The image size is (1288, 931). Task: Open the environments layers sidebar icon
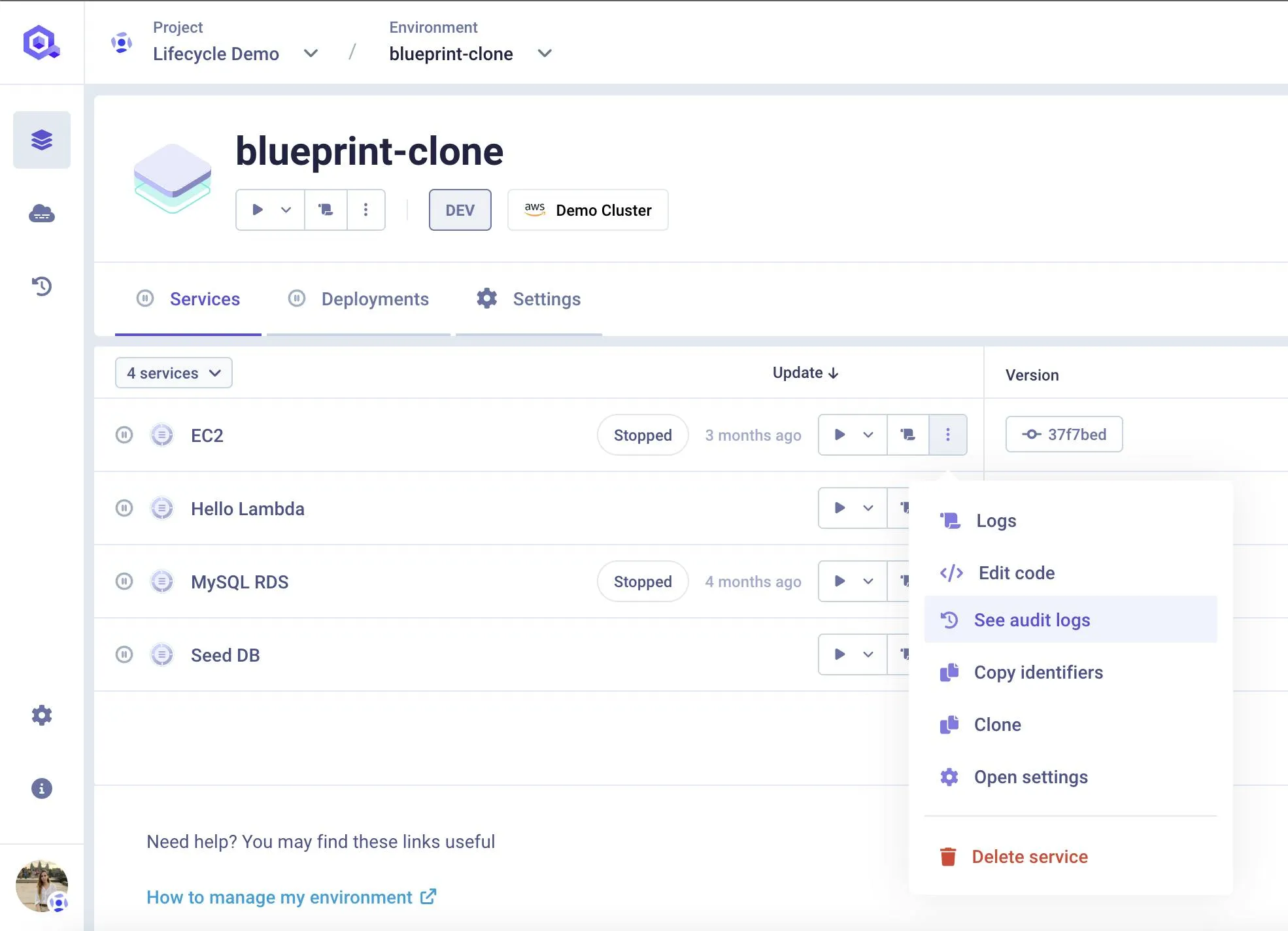tap(42, 140)
